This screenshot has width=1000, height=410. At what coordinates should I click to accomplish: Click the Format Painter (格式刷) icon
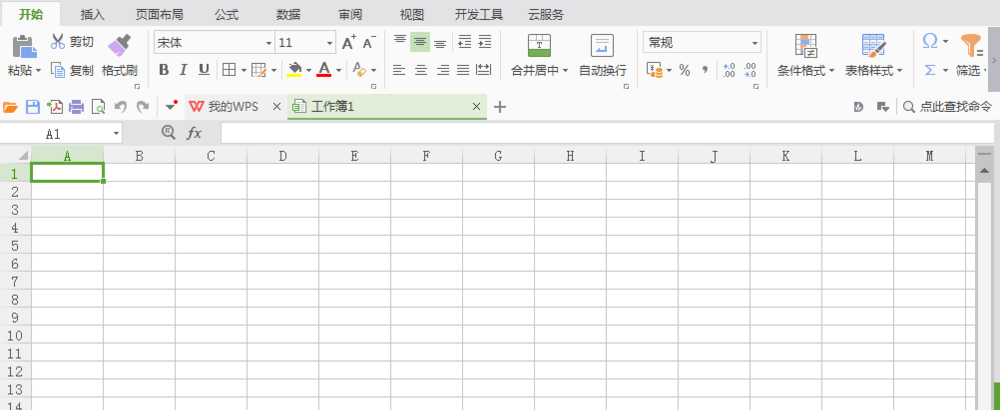click(x=119, y=45)
